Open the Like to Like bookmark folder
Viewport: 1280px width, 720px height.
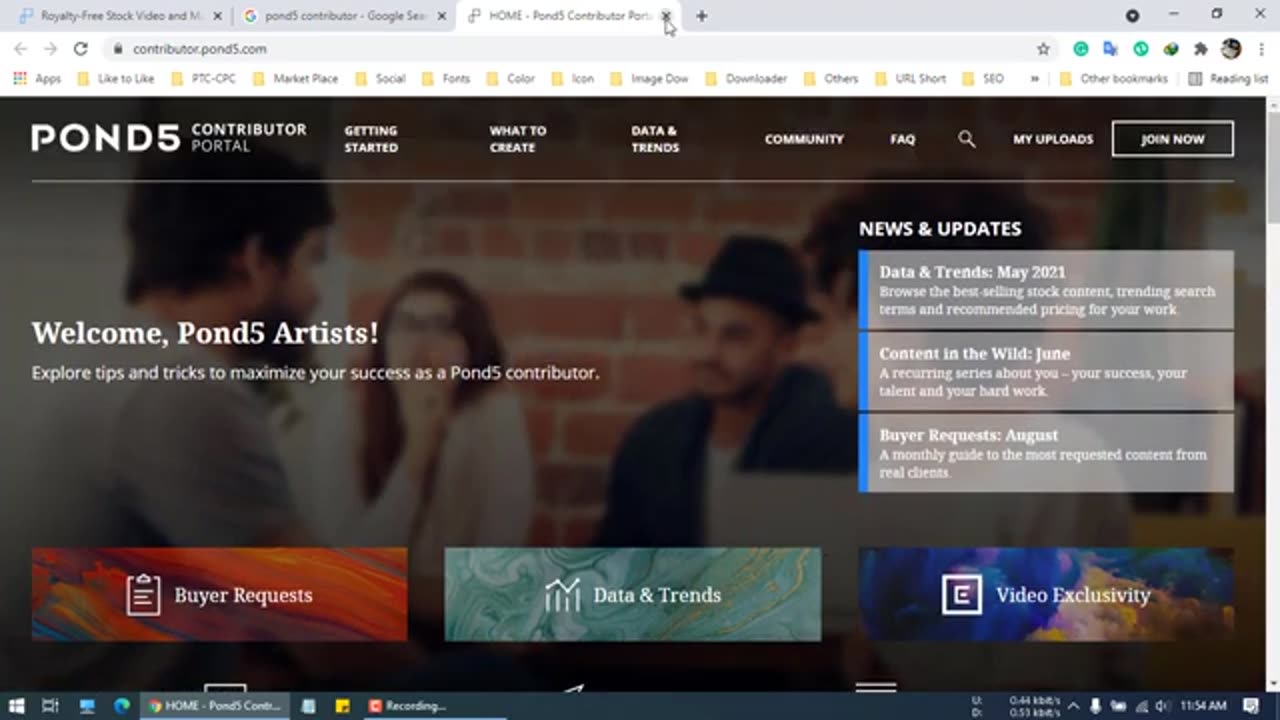click(x=115, y=78)
